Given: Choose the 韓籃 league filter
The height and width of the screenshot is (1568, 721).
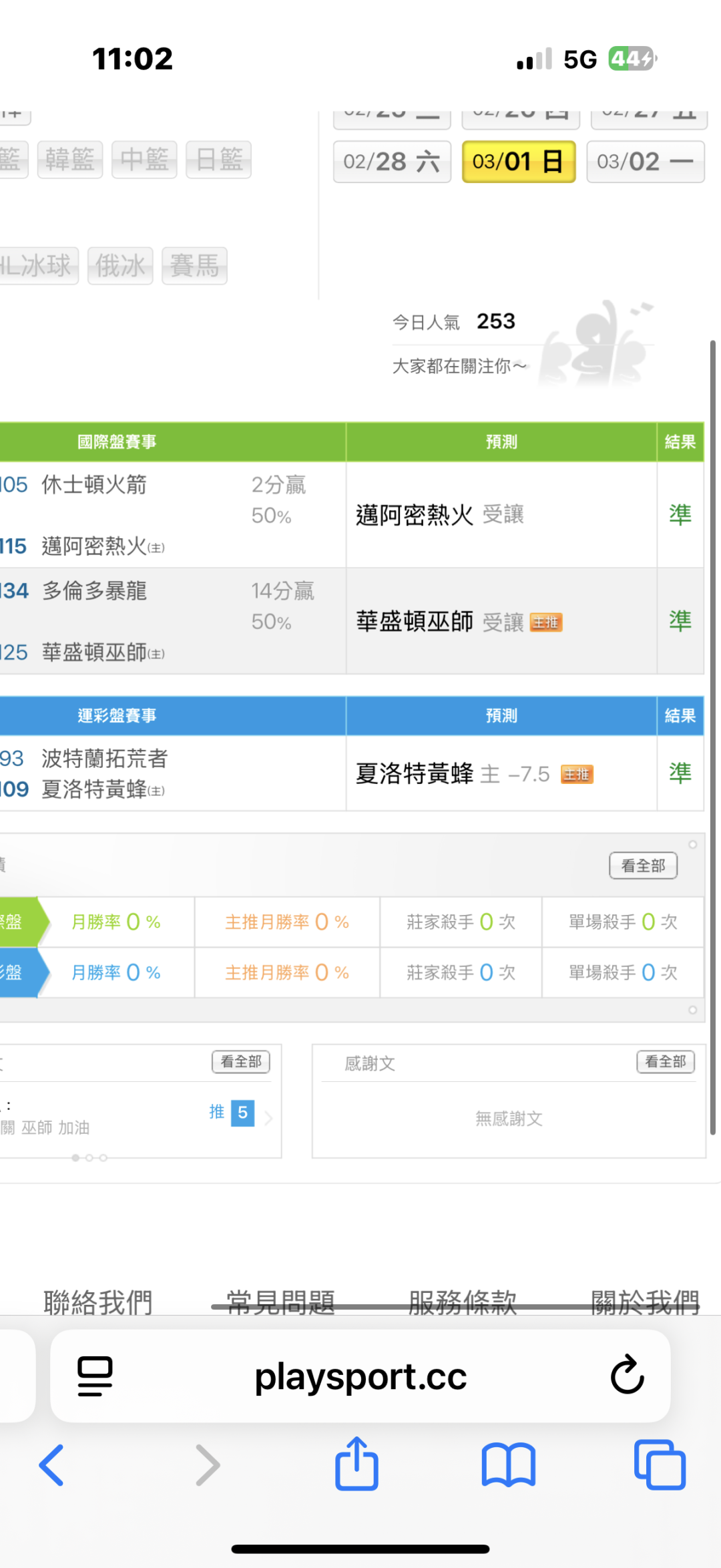Looking at the screenshot, I should click(70, 160).
